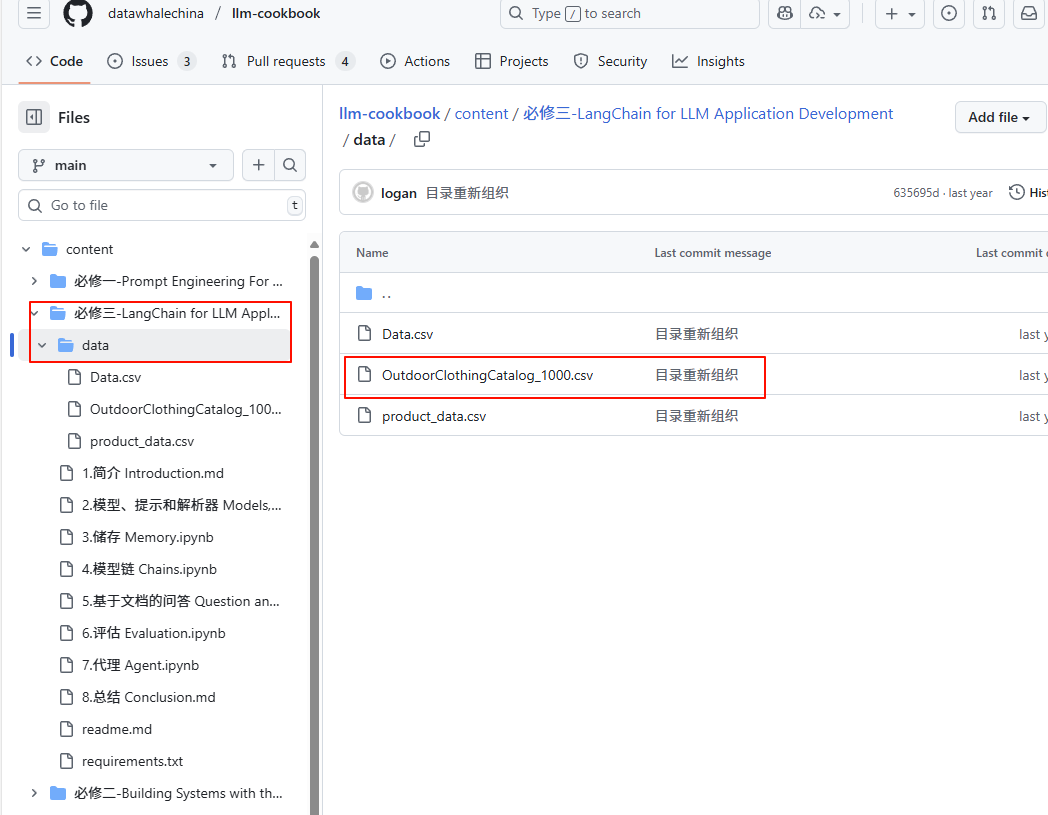The width and height of the screenshot is (1048, 815).
Task: Open the create new plus button
Action: [900, 13]
